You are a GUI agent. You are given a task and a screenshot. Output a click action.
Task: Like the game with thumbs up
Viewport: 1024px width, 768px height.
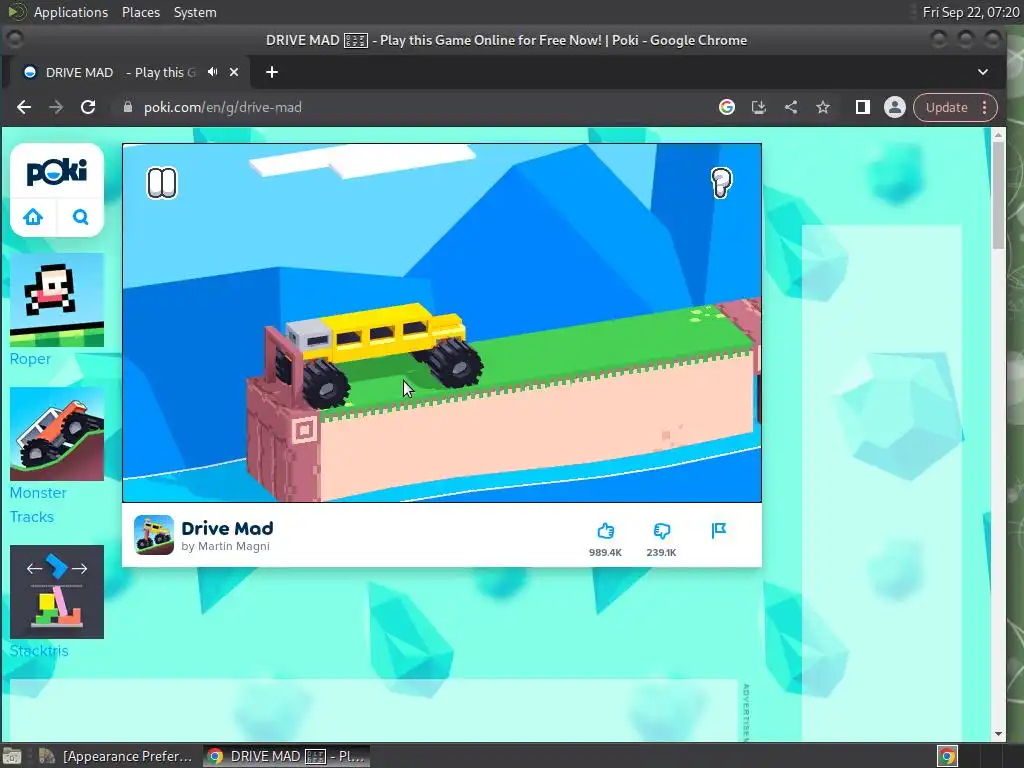click(x=605, y=530)
